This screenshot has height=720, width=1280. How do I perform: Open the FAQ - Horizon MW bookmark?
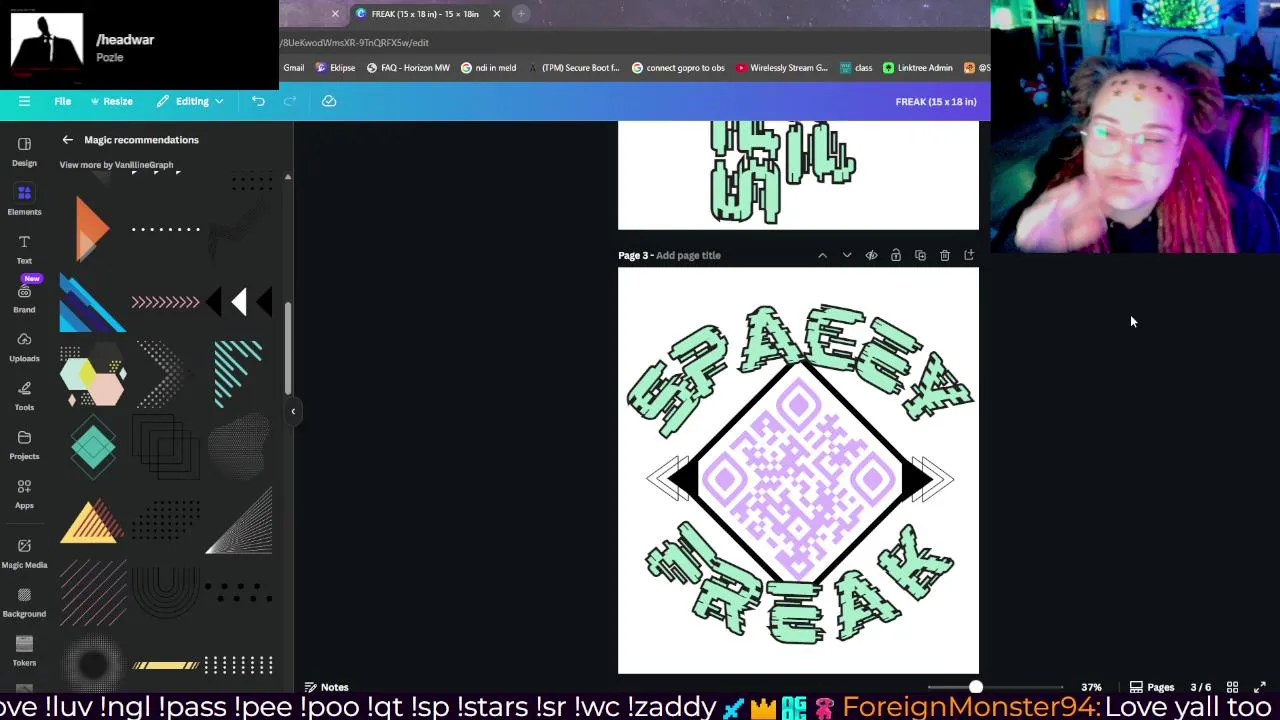(x=408, y=68)
